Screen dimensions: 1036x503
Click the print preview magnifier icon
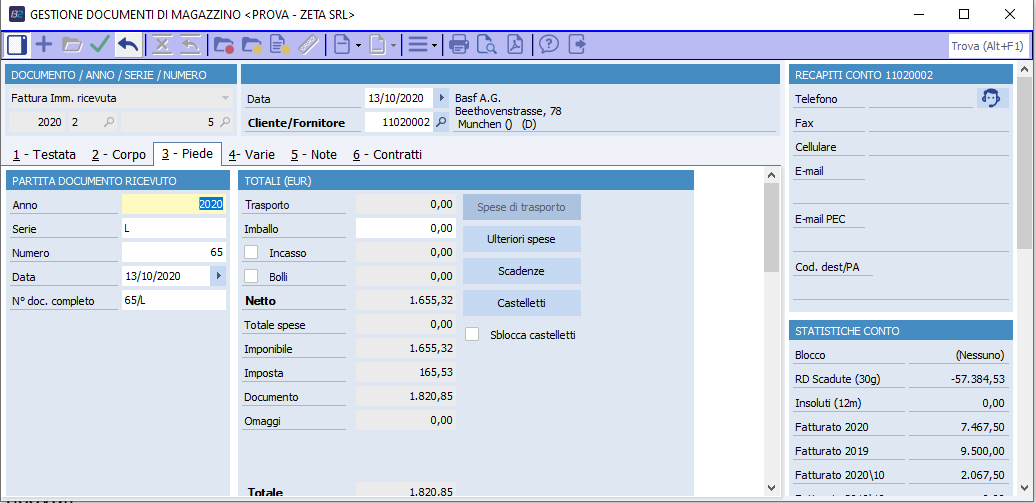tap(487, 45)
